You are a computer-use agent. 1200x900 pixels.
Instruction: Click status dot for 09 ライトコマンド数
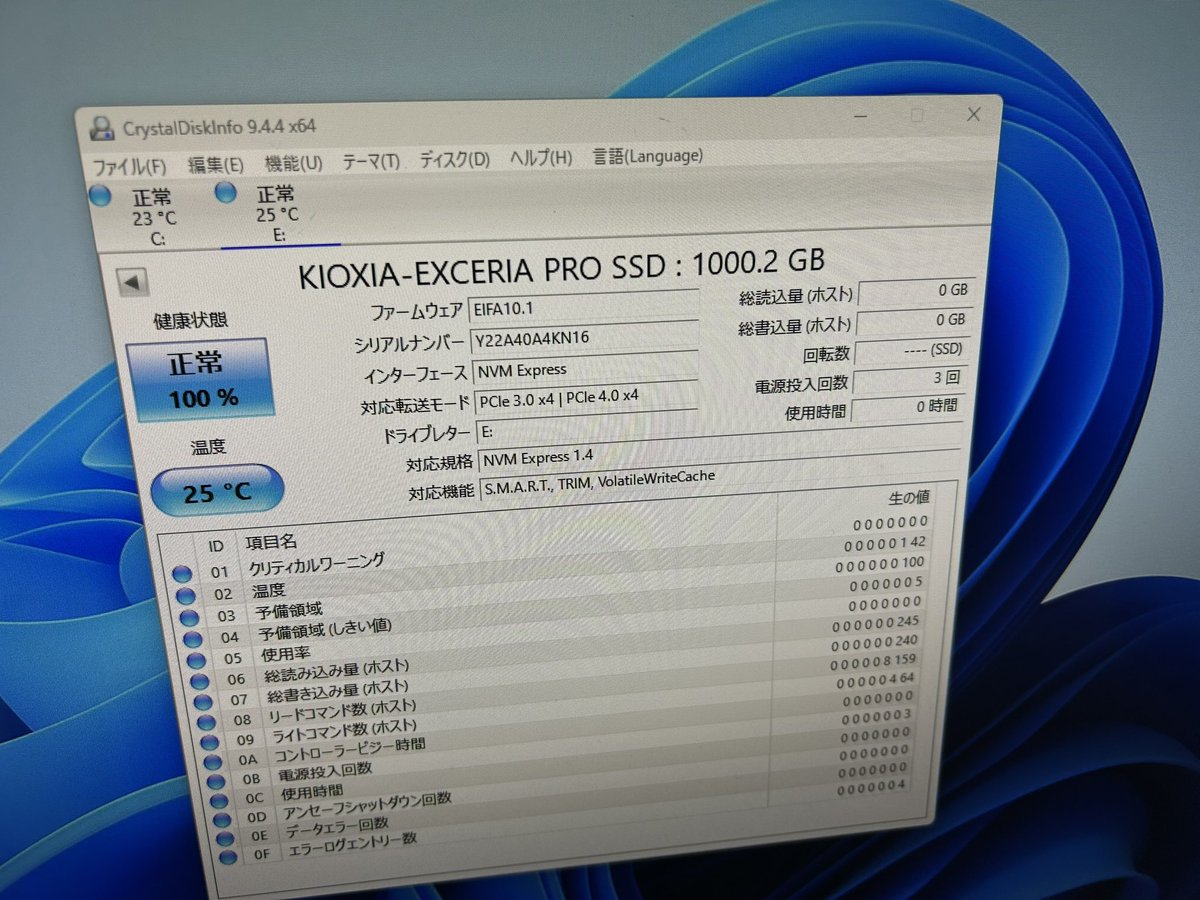point(211,742)
